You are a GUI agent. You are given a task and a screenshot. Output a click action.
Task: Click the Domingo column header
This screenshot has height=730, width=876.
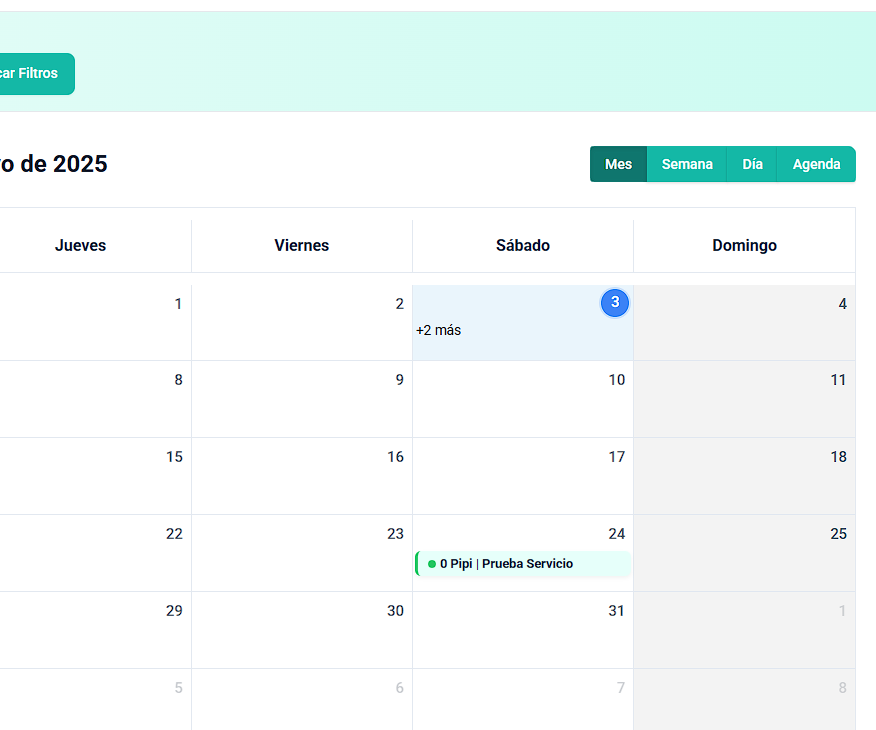744,245
